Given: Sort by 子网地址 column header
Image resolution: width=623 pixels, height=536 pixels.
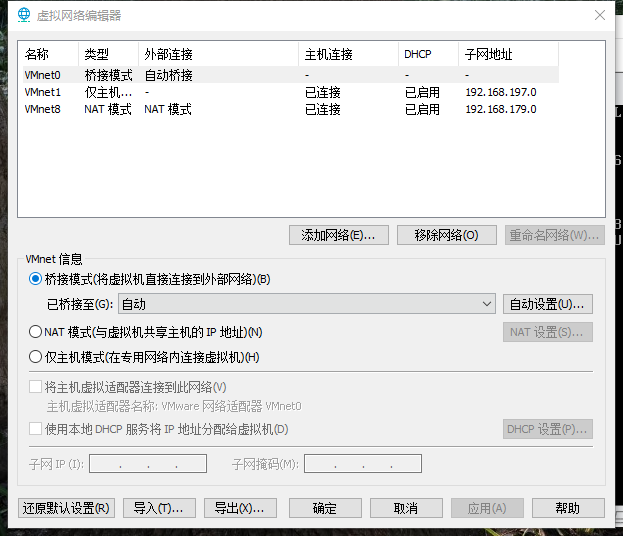Looking at the screenshot, I should click(509, 54).
